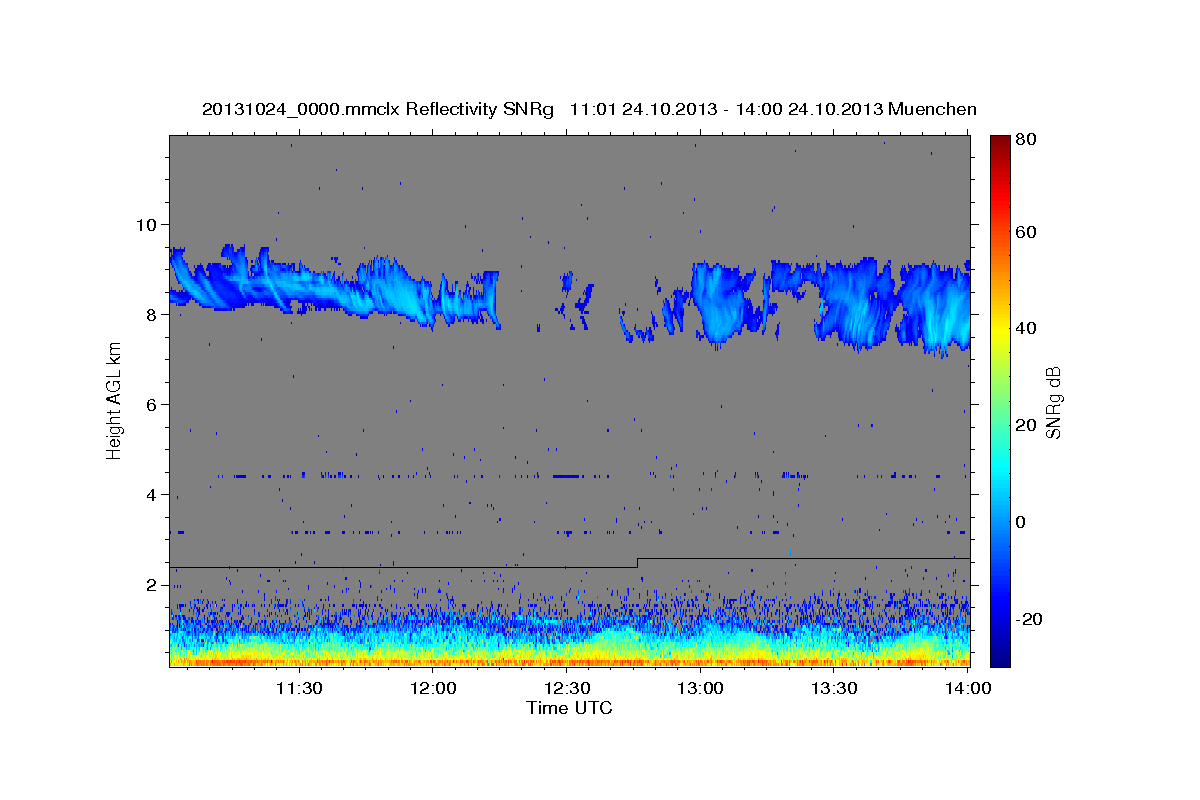Screen dimensions: 1200x800
Task: Click the colorbar value 60
Action: [x=1025, y=232]
